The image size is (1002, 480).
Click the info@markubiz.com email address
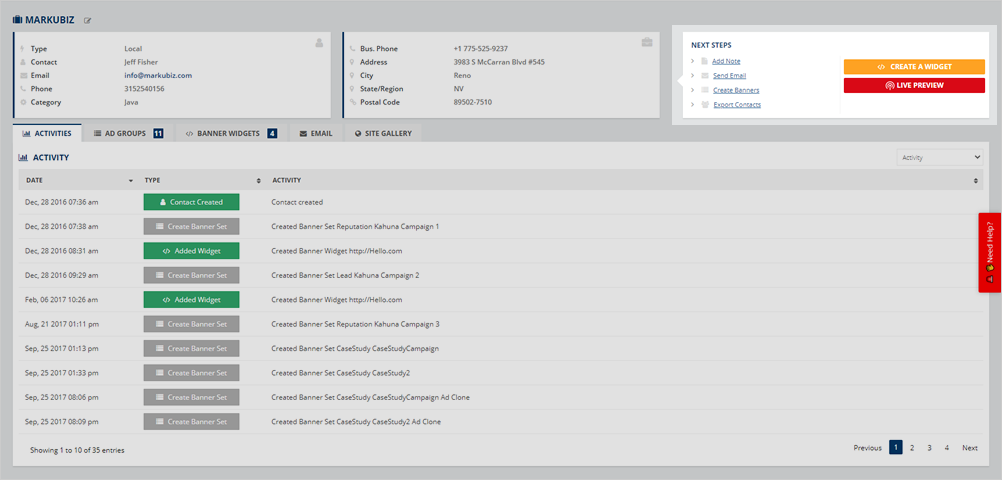point(158,75)
